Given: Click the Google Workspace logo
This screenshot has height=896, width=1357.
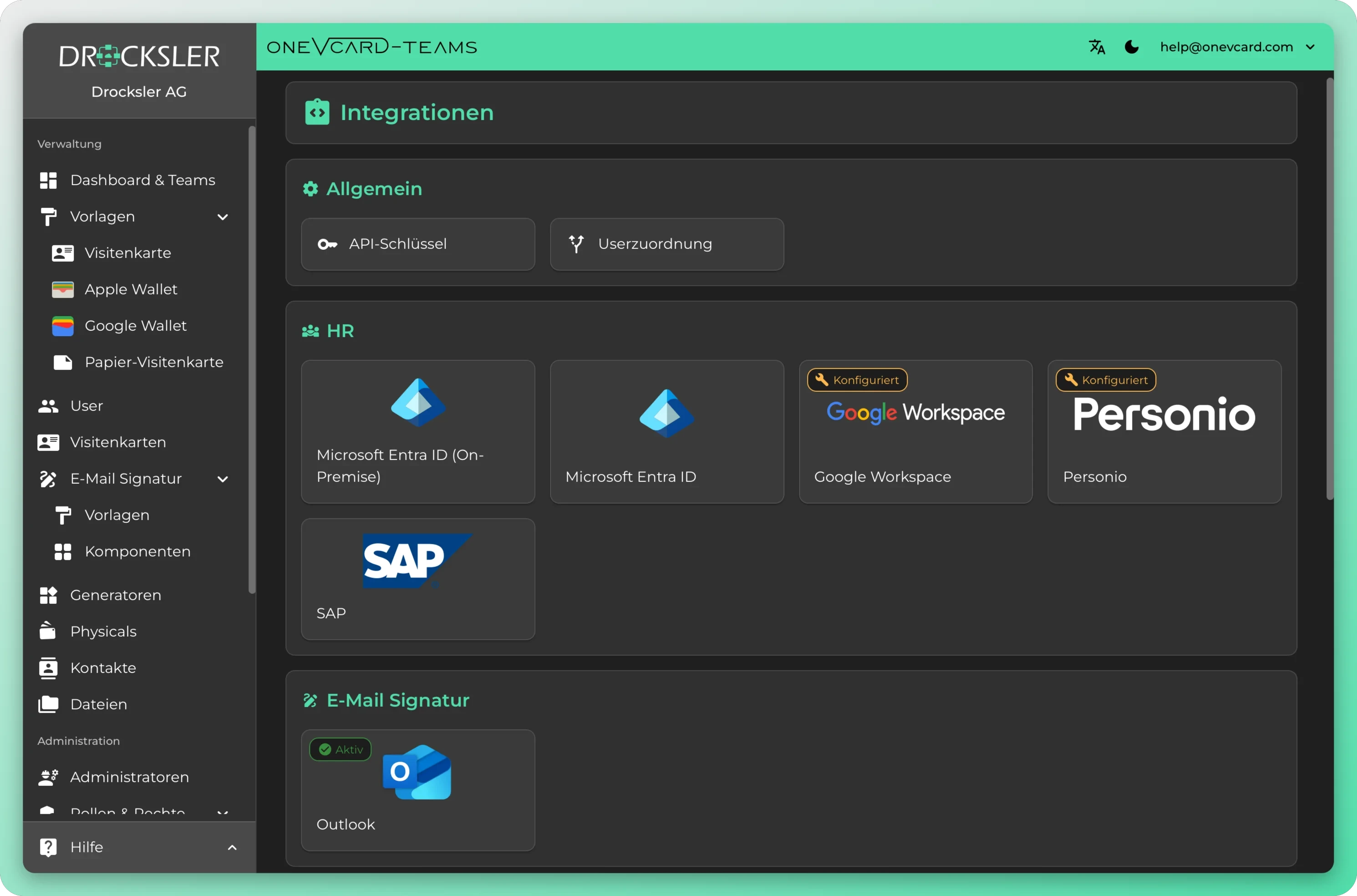Looking at the screenshot, I should pos(916,413).
